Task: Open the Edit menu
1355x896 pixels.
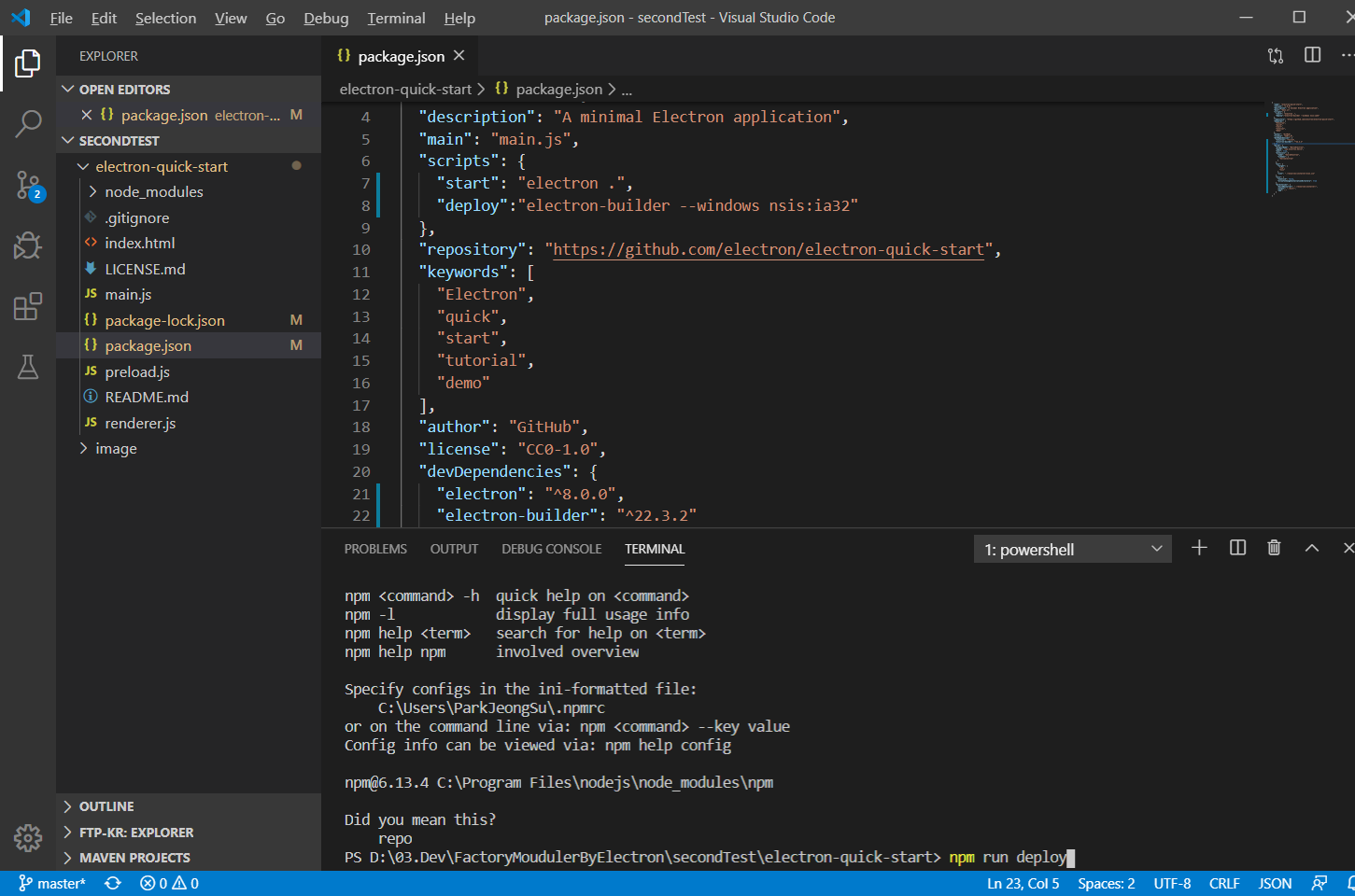Action: 104,18
